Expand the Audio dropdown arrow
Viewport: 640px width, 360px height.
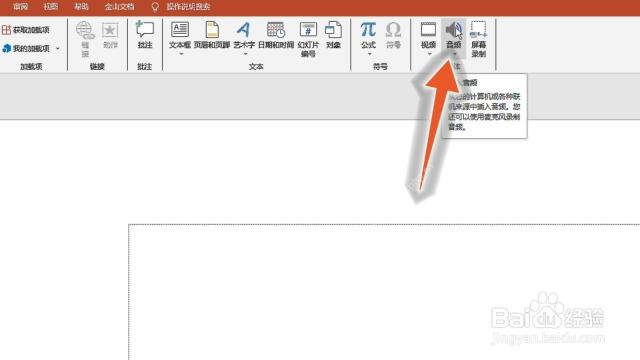[x=454, y=54]
